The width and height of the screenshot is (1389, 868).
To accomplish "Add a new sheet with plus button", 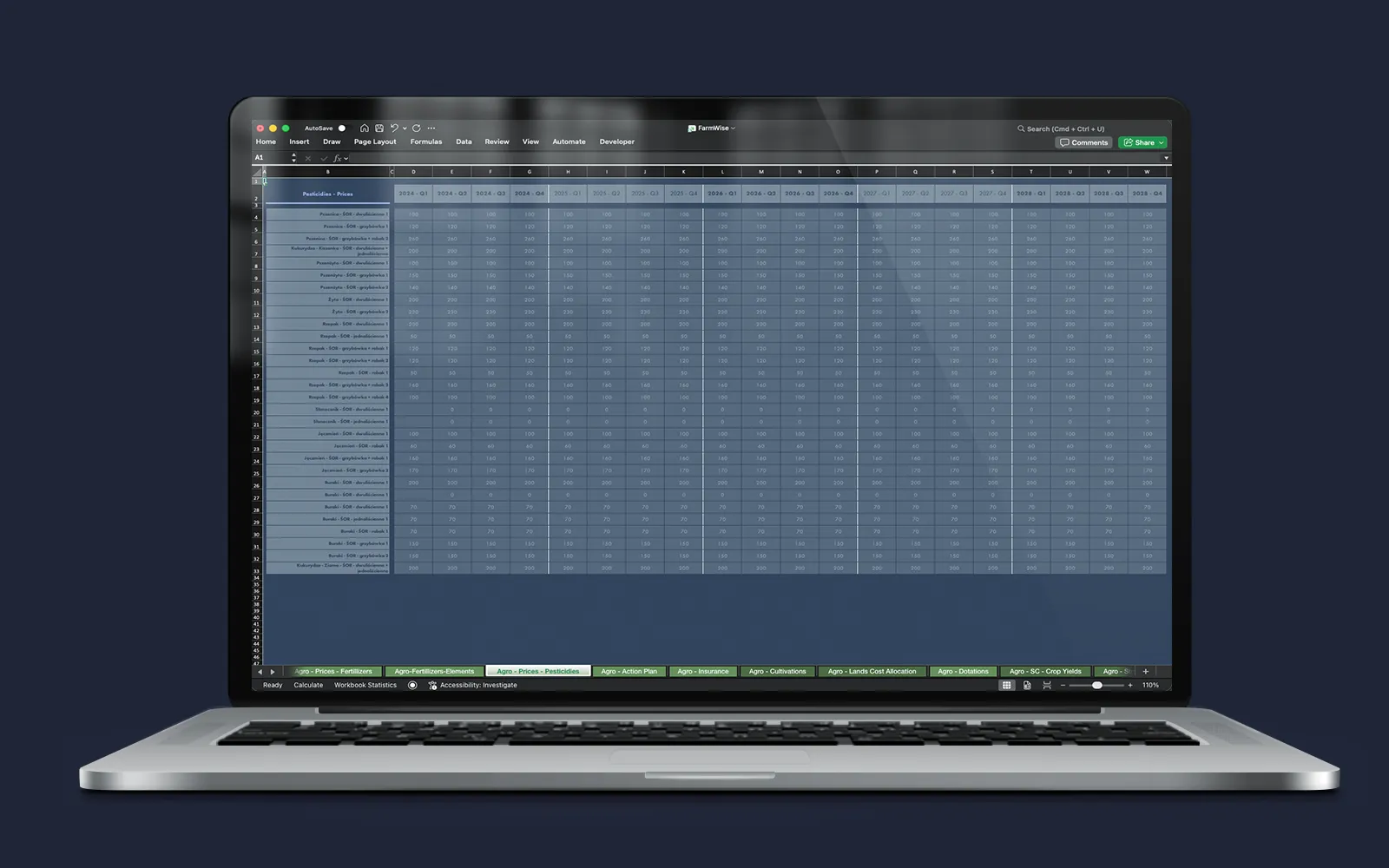I will pyautogui.click(x=1146, y=671).
